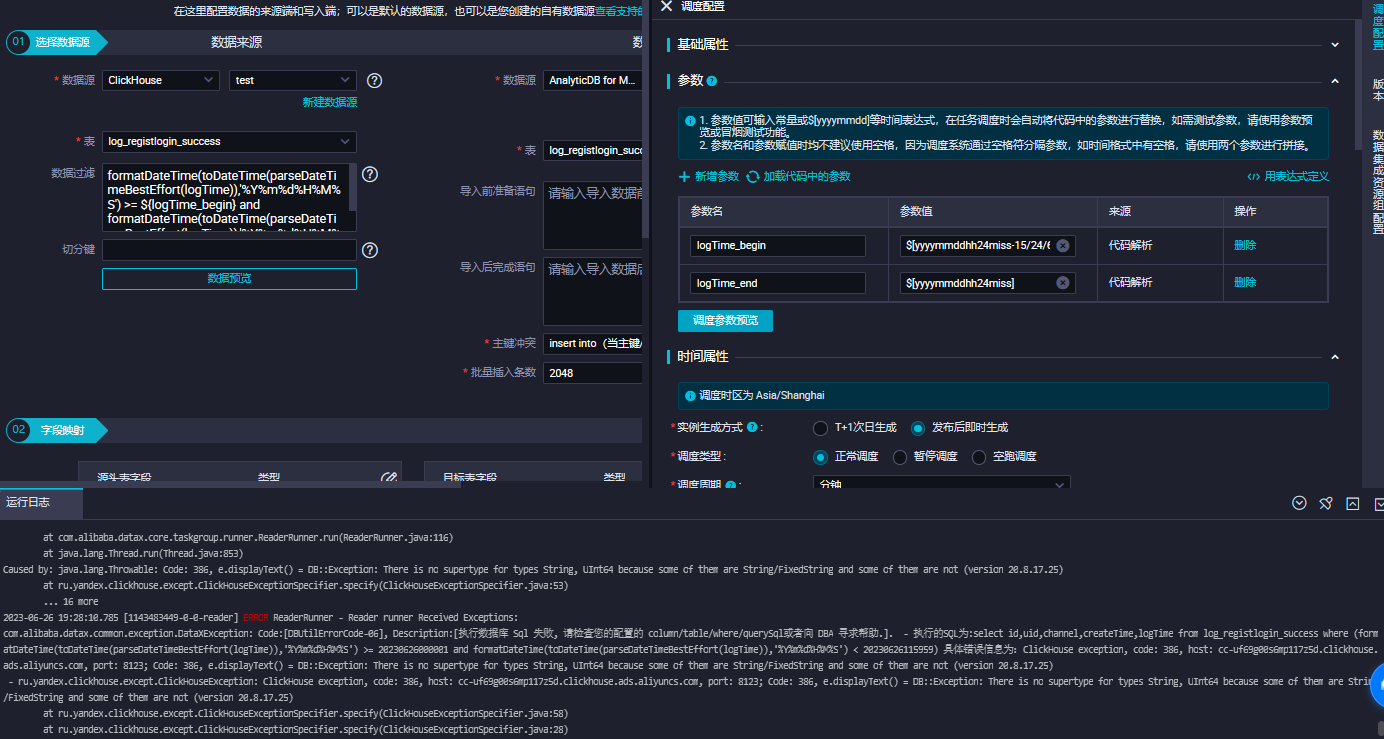Collapse the 参数 section
This screenshot has height=739, width=1384.
(1335, 81)
